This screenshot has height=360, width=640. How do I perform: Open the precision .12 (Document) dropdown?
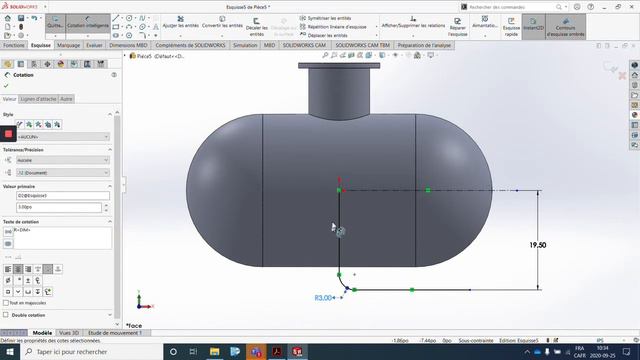pyautogui.click(x=63, y=173)
